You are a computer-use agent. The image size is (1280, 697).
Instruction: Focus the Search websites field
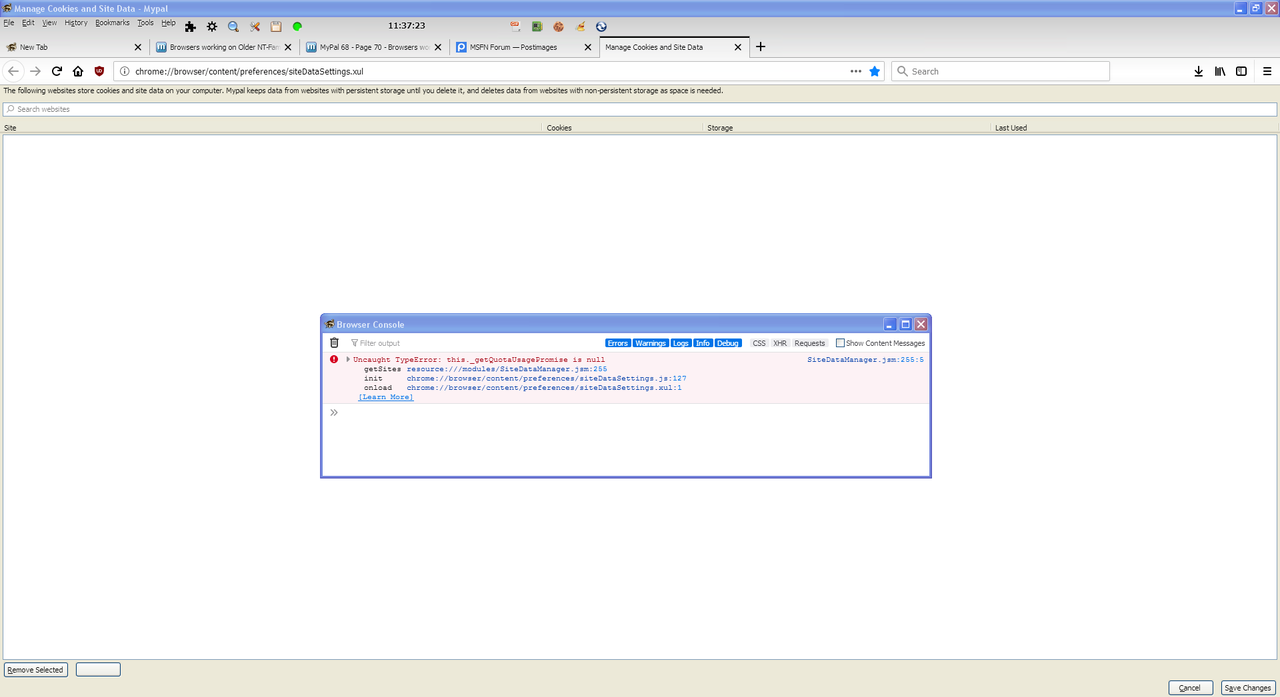coord(640,109)
